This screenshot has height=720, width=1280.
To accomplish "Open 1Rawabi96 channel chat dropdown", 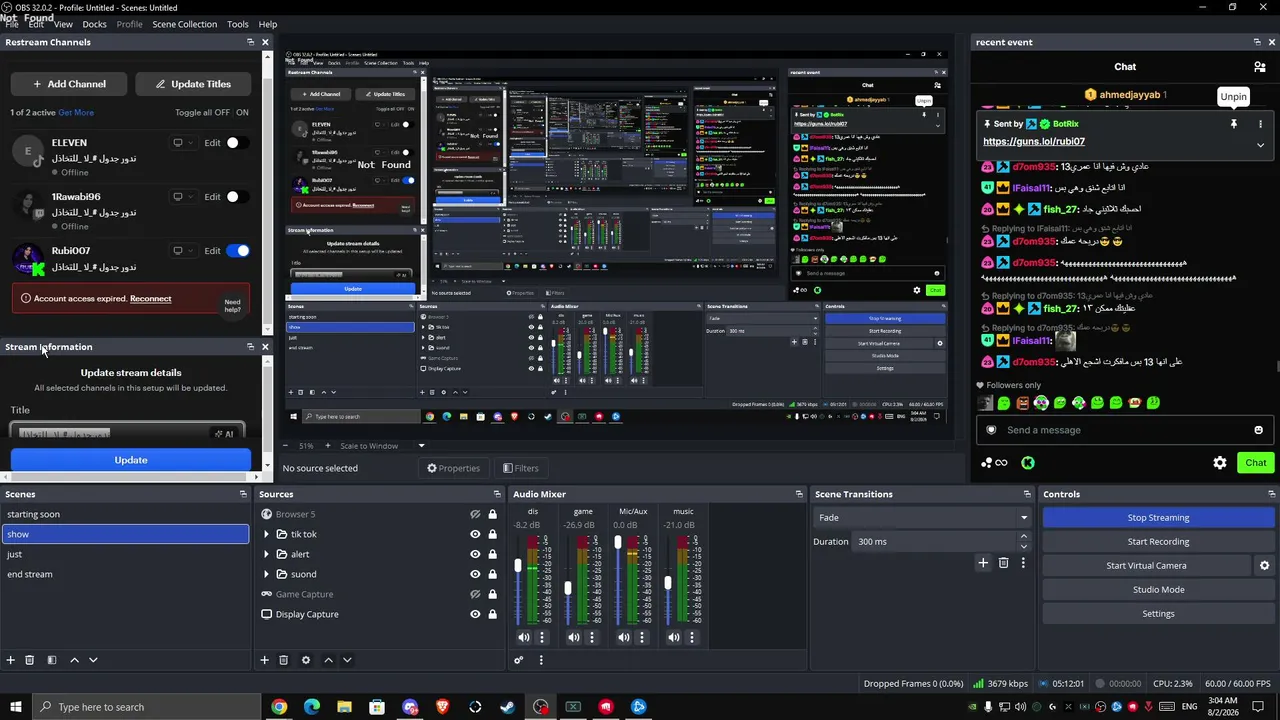I will click(182, 197).
